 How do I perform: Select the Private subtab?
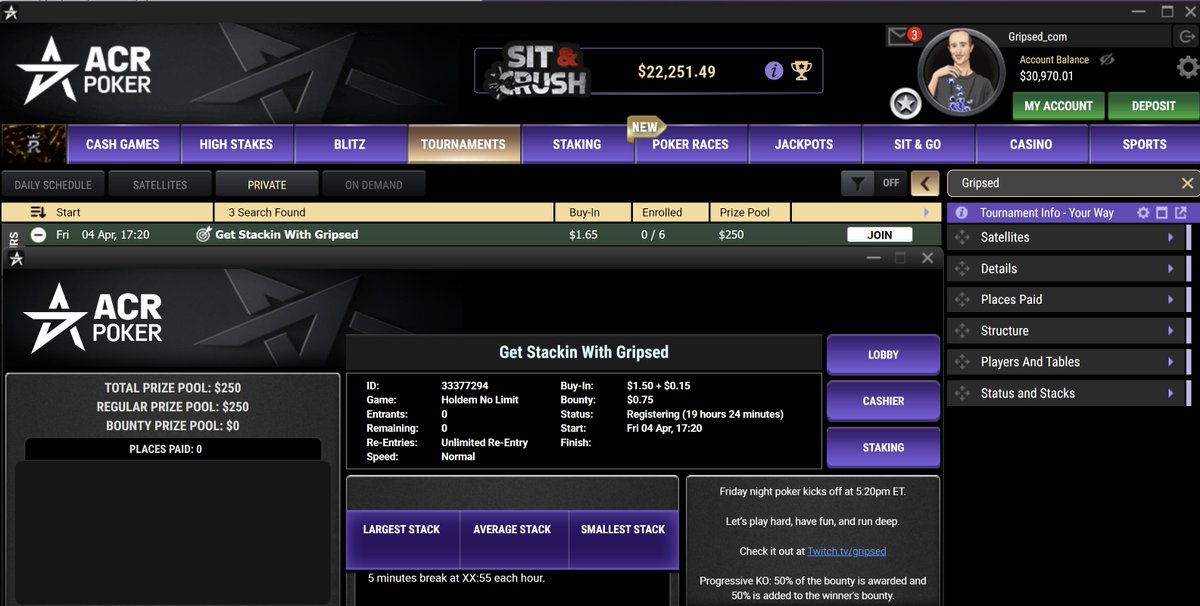[267, 184]
